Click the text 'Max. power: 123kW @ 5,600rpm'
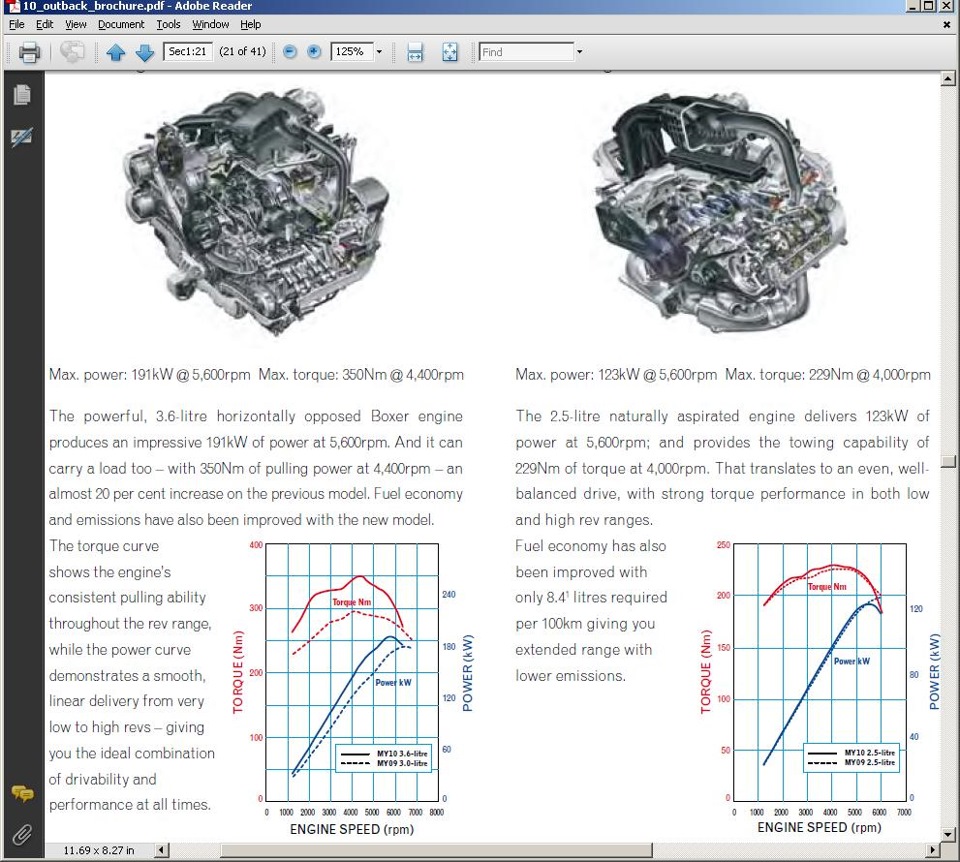960x862 pixels. coord(616,375)
